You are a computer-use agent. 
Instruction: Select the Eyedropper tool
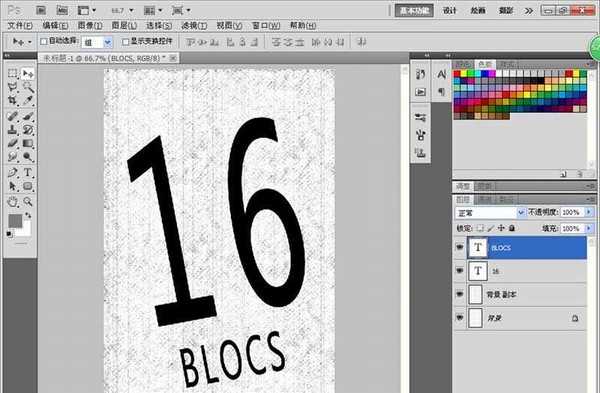pos(28,101)
